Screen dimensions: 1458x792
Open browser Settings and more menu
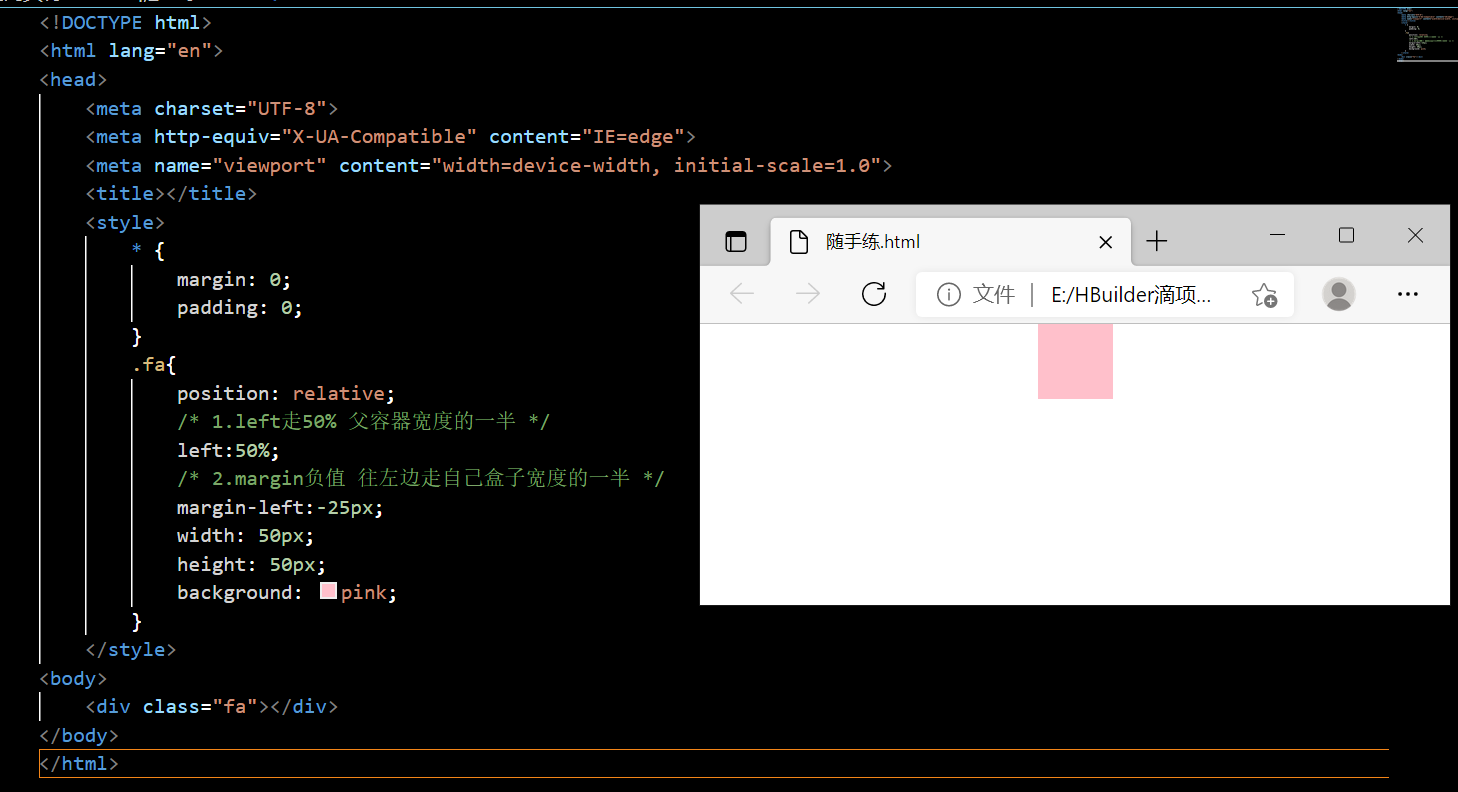click(x=1408, y=294)
